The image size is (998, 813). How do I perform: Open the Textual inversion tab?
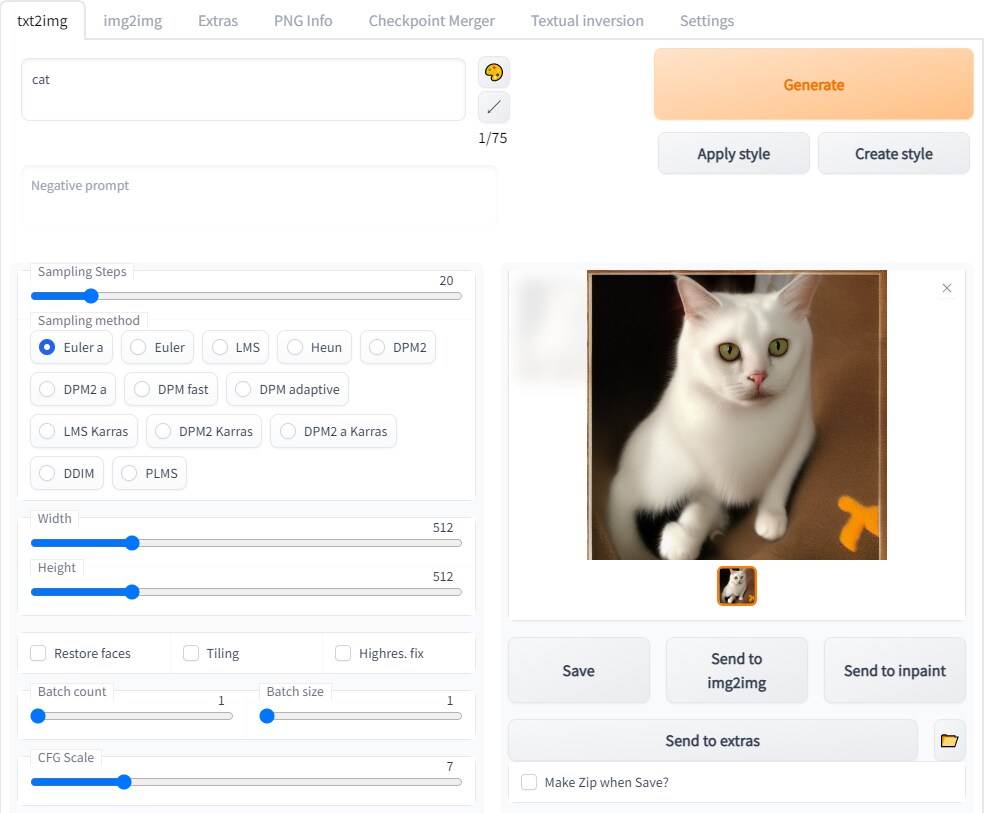coord(587,21)
